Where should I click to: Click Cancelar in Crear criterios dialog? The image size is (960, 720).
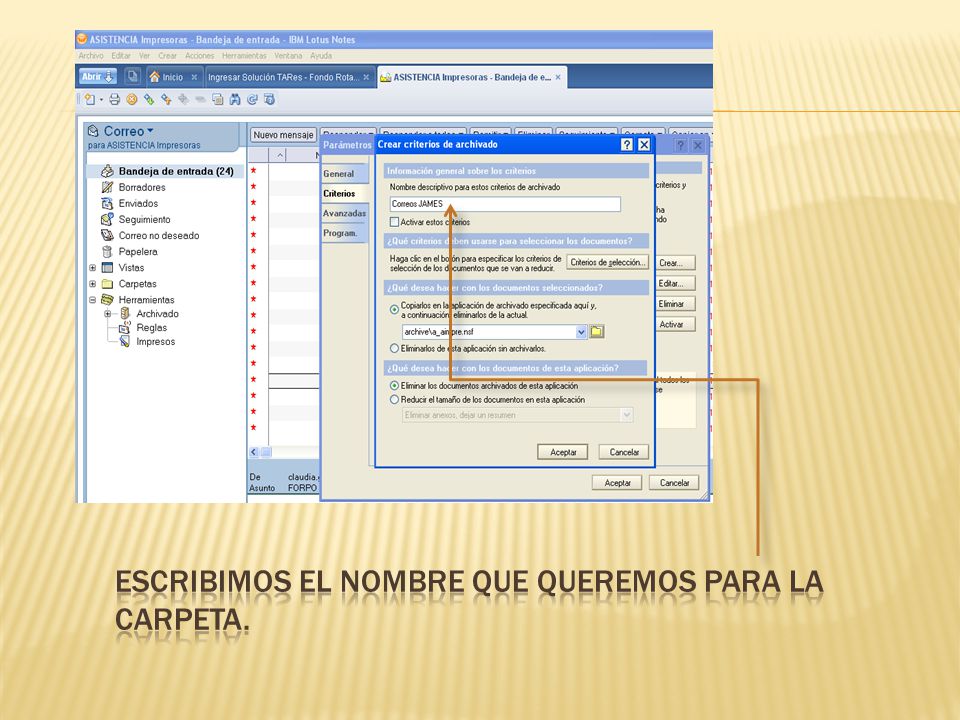[x=623, y=452]
